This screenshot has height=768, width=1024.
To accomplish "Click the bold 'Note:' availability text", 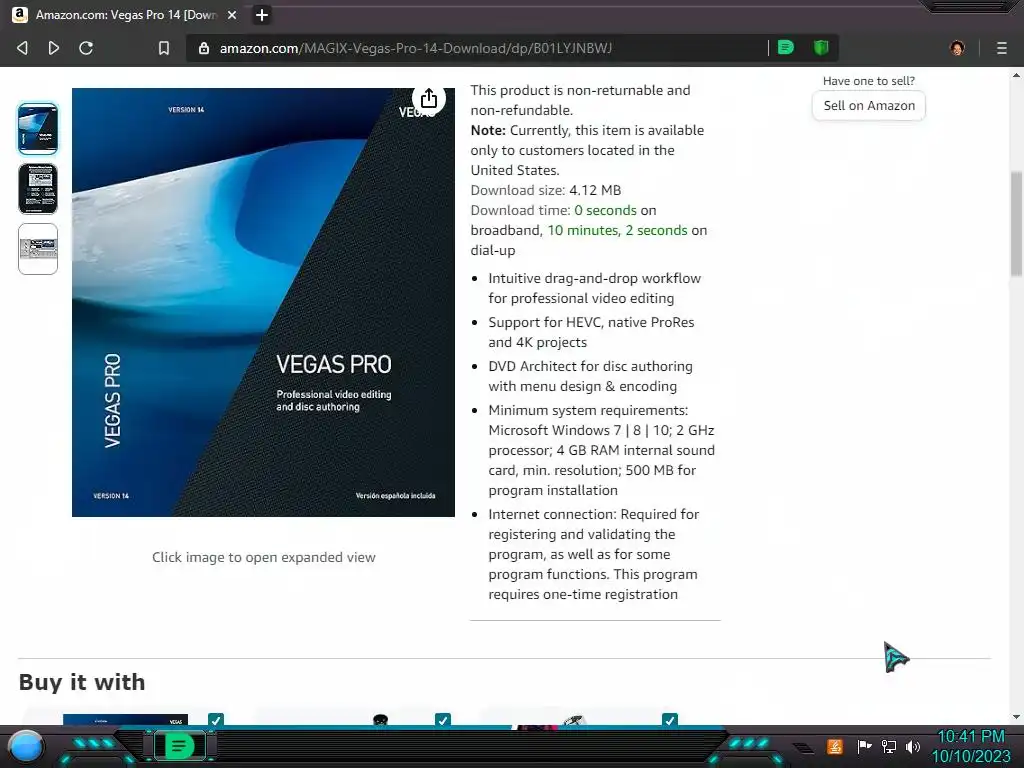I will [x=488, y=130].
